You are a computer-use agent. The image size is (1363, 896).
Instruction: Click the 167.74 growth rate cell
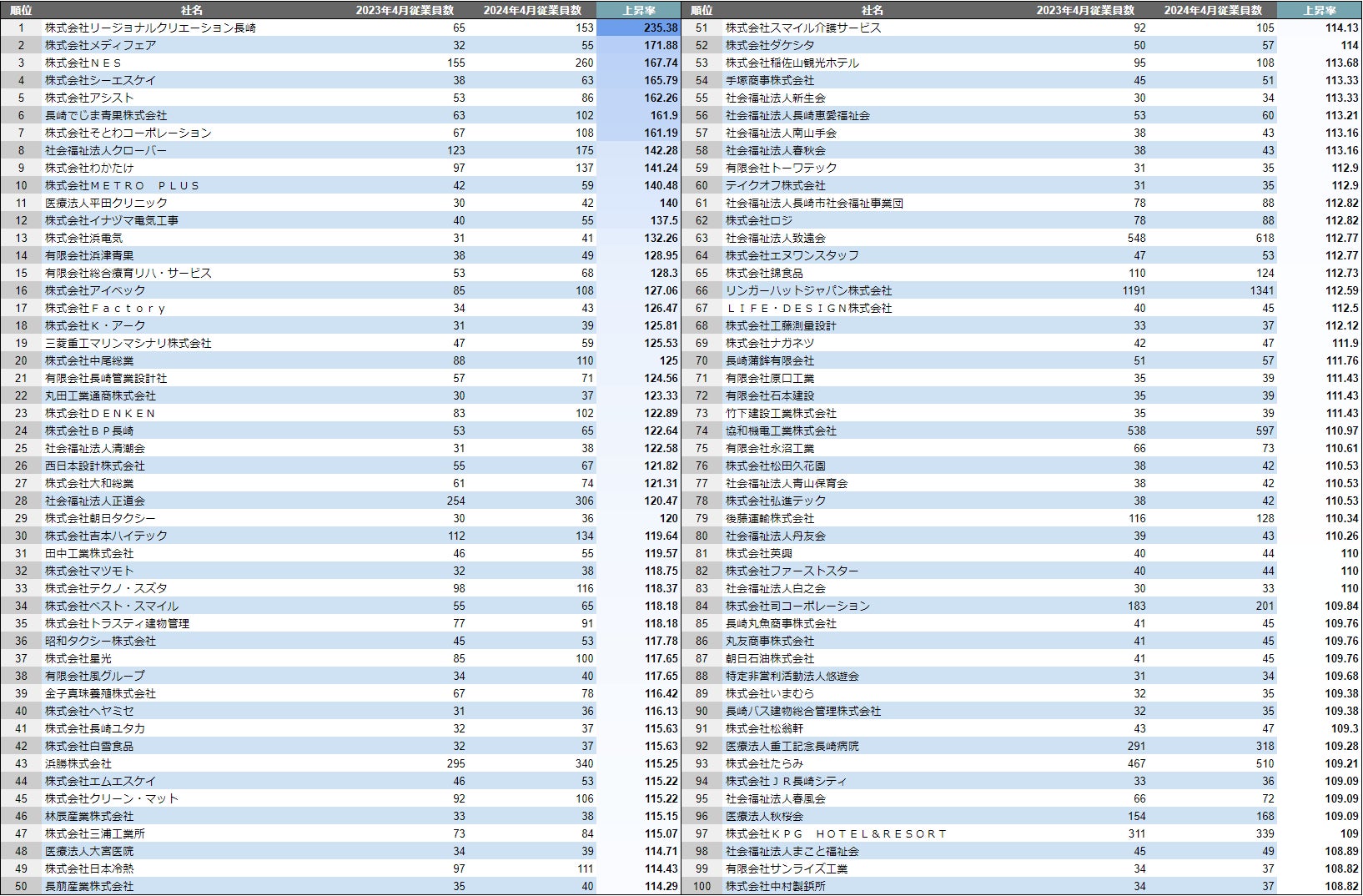[661, 63]
